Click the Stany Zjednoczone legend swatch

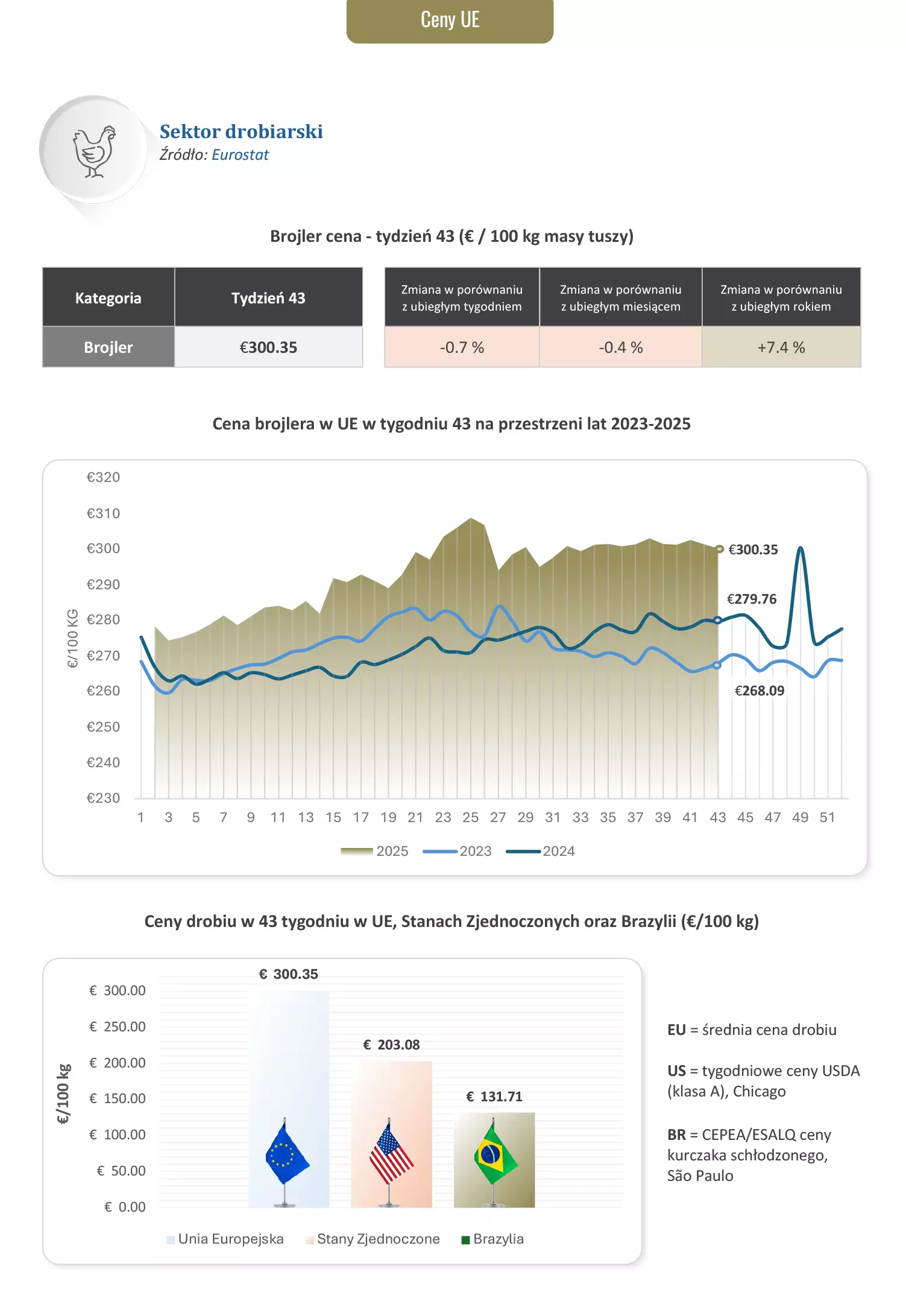pos(310,1240)
